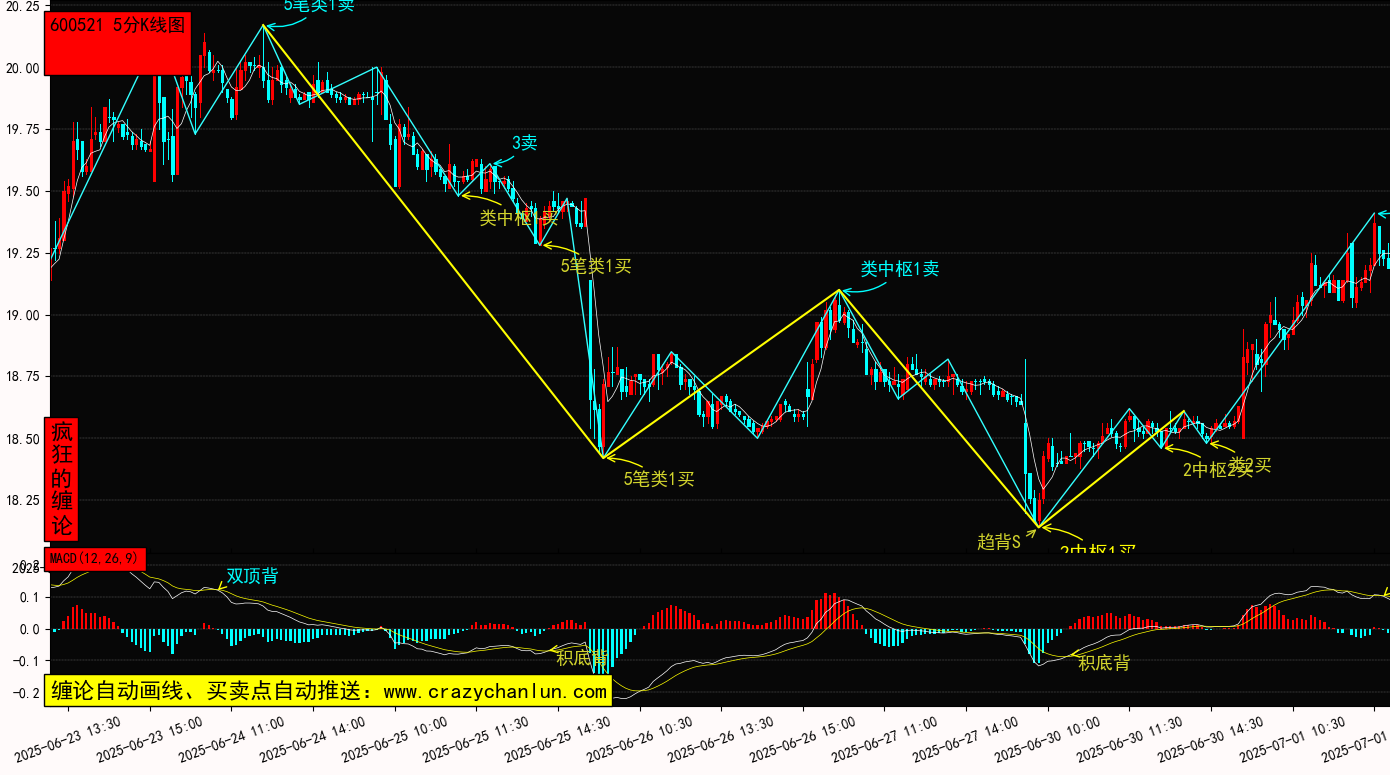Click the cyan 类中枢1卖 label at the 19.10 peak
This screenshot has height=775, width=1390.
(900, 269)
